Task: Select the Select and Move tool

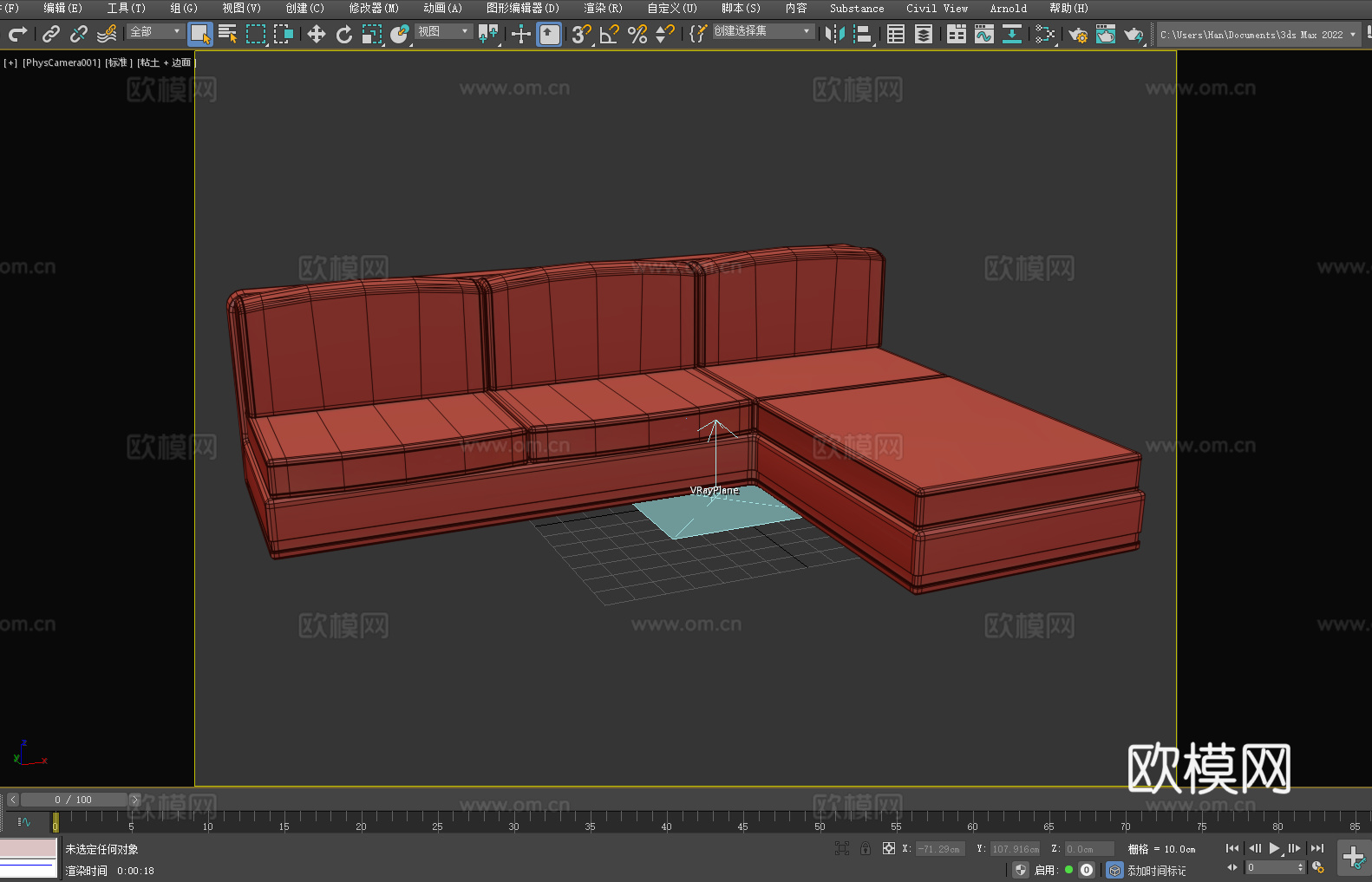Action: point(317,34)
